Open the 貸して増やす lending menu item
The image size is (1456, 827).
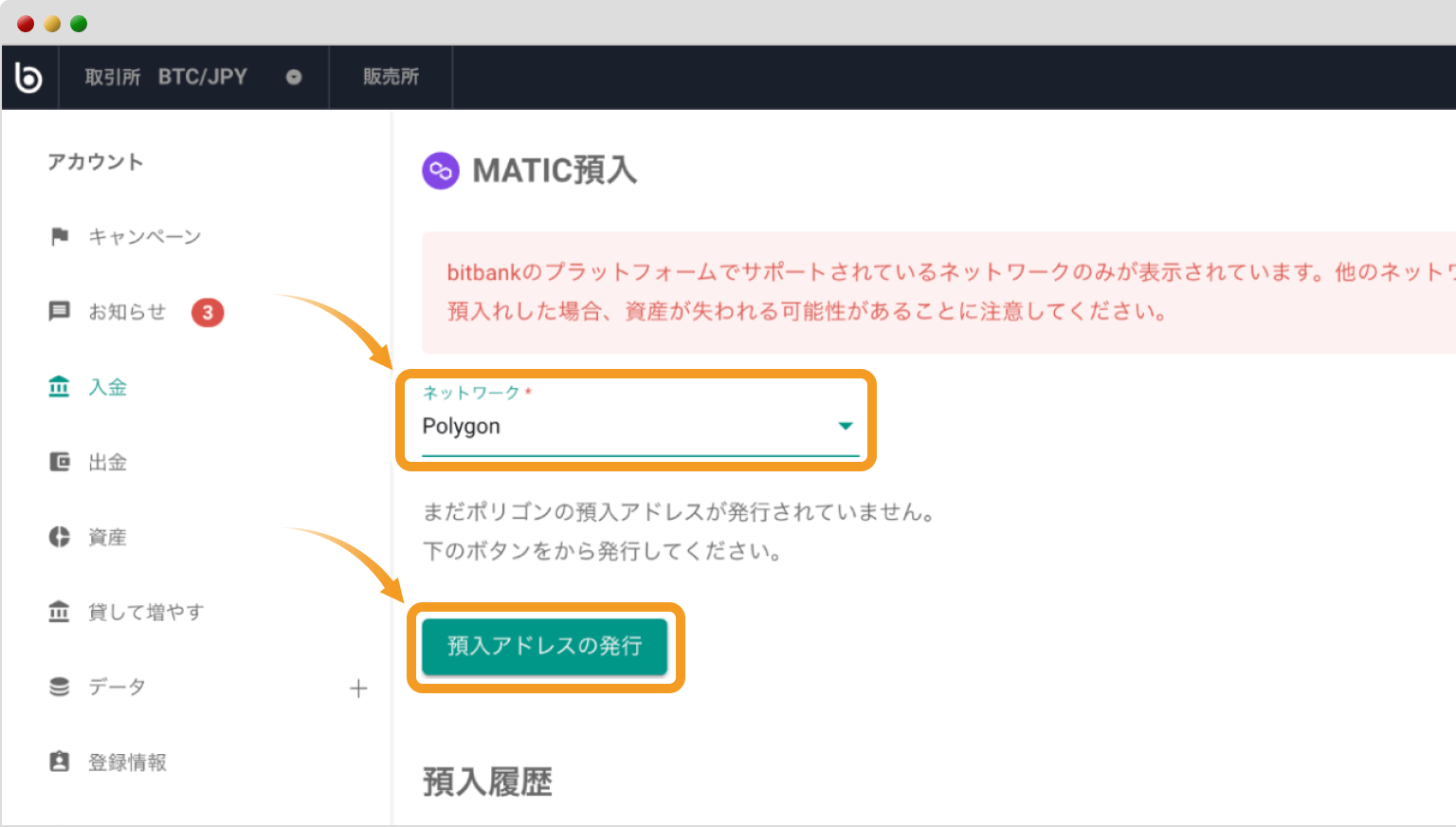click(146, 612)
